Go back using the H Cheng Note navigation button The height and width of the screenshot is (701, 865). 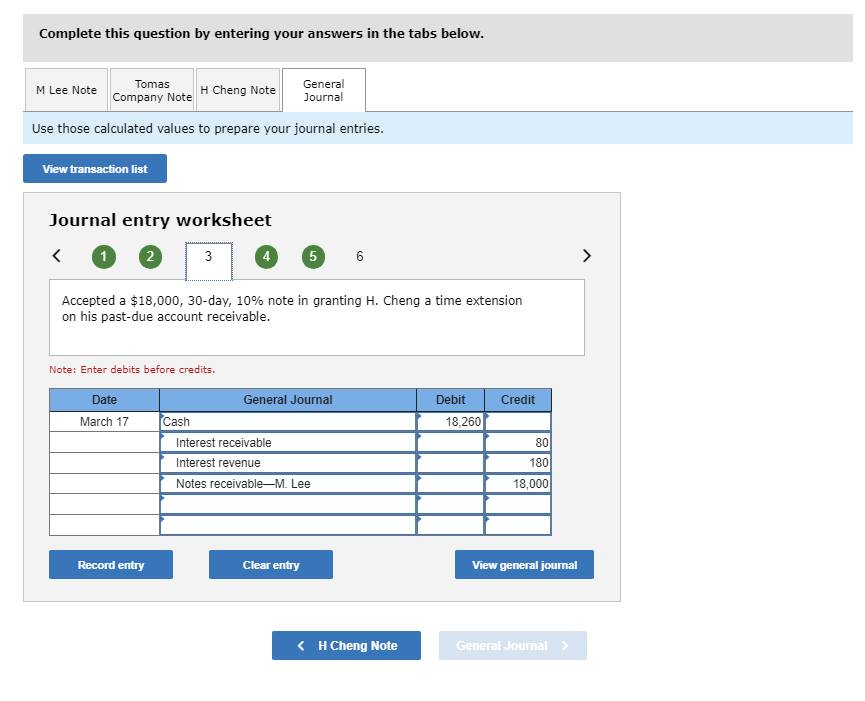[x=346, y=645]
